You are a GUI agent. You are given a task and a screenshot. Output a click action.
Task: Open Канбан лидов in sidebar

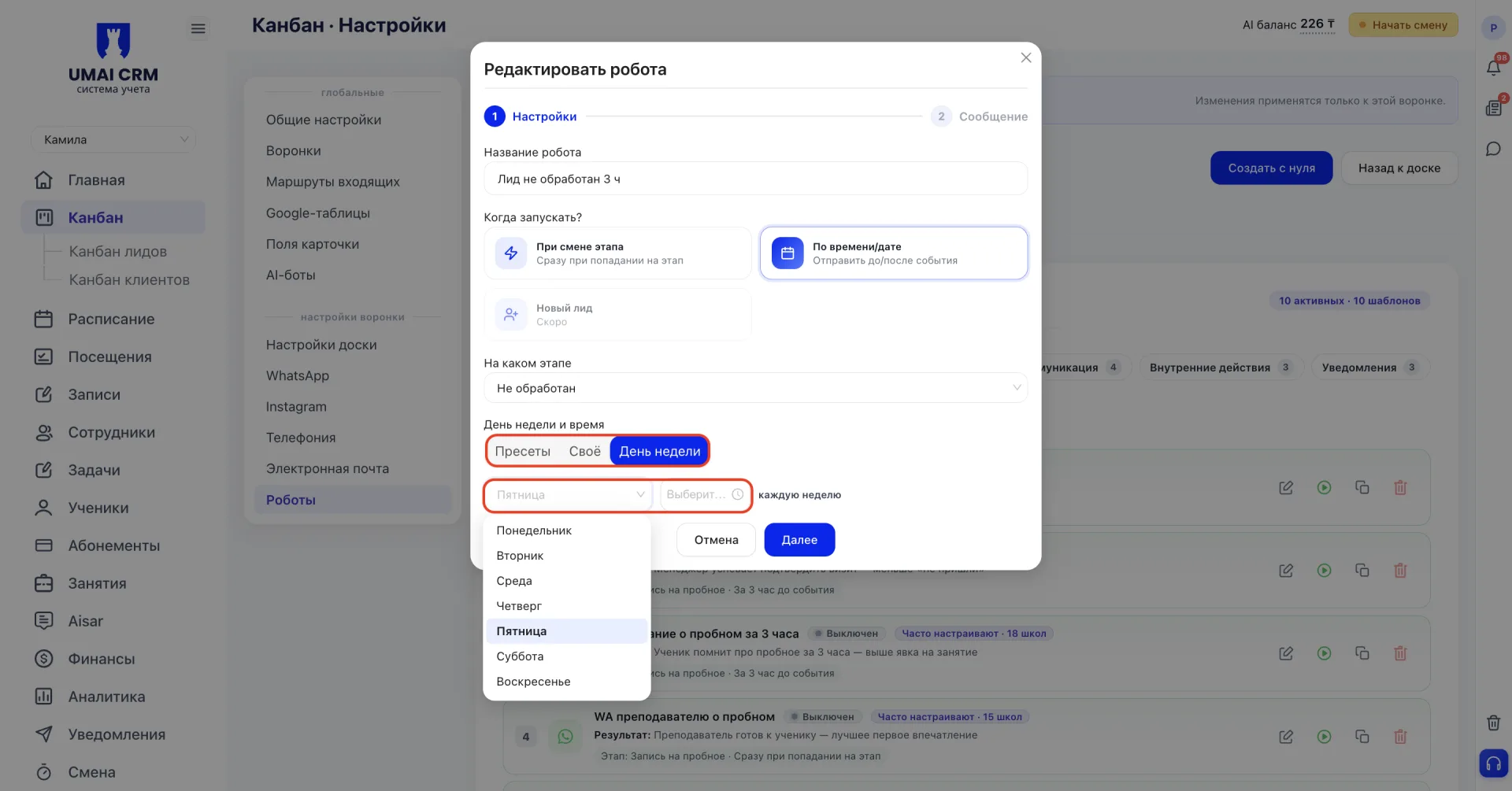click(118, 252)
